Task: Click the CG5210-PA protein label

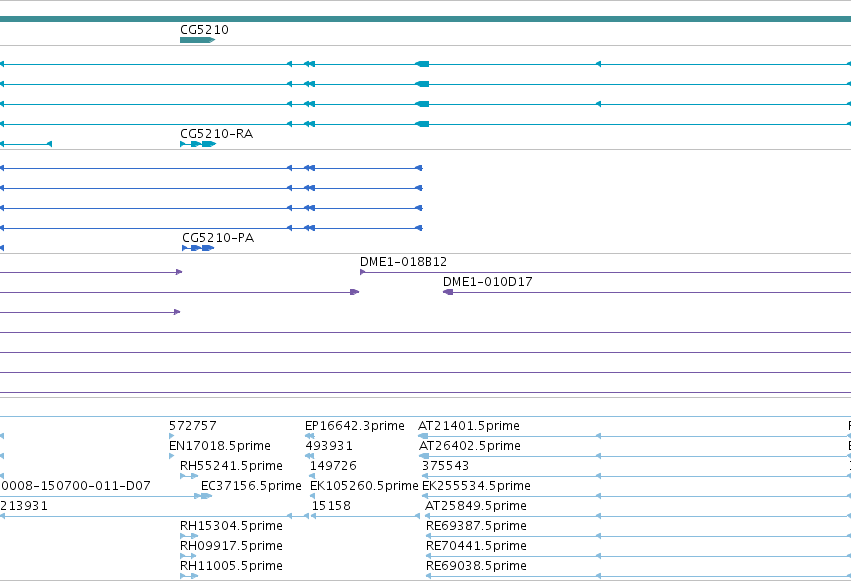Action: tap(218, 238)
